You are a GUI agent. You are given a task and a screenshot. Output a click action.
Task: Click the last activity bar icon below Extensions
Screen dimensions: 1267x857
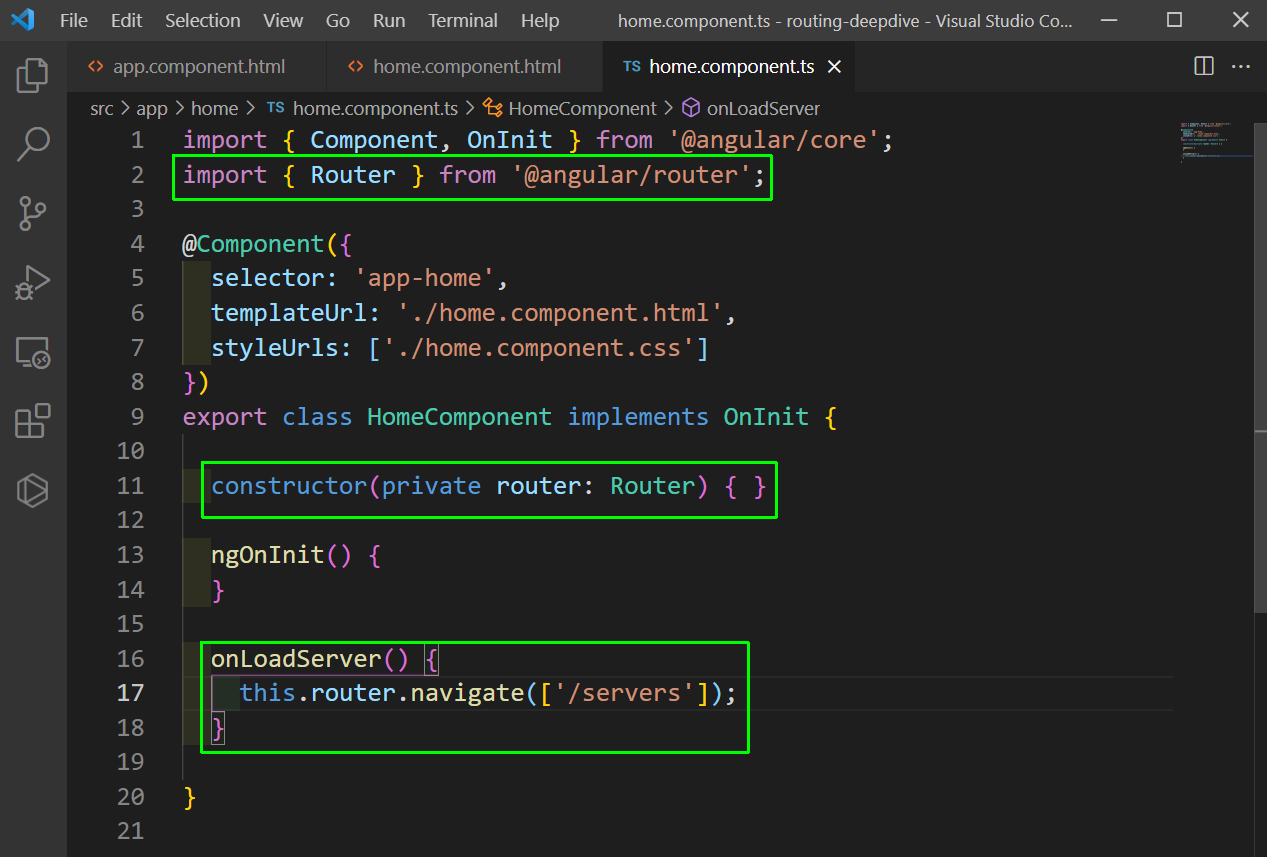pos(33,490)
